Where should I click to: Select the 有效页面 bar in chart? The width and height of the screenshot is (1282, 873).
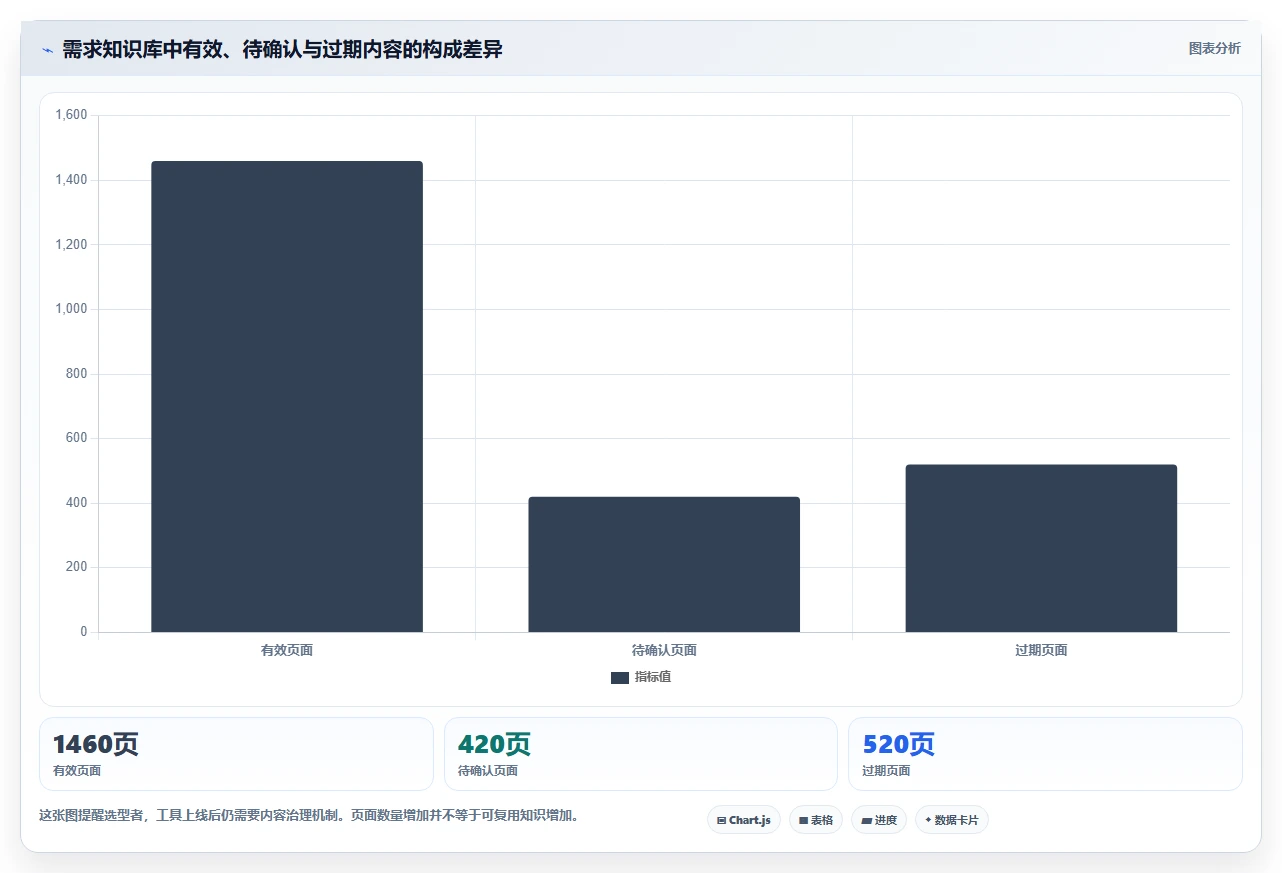pyautogui.click(x=287, y=397)
